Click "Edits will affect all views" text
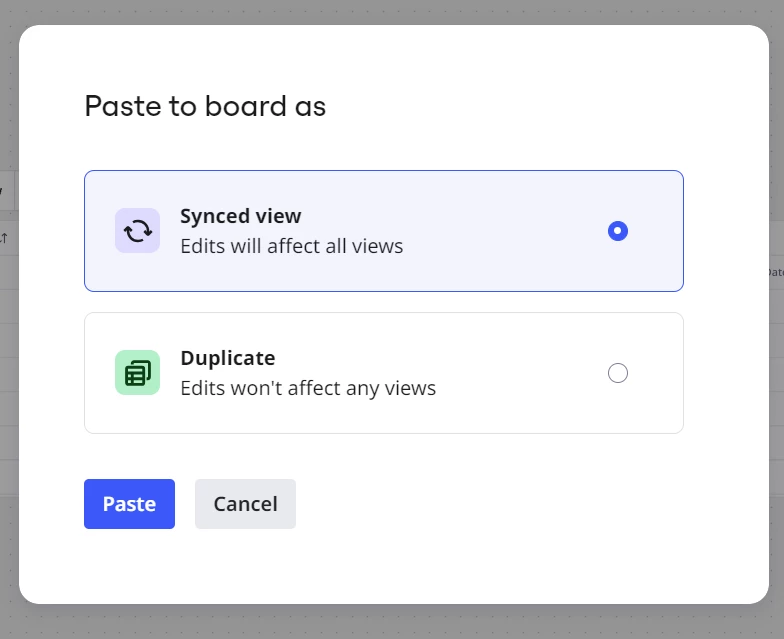Image resolution: width=784 pixels, height=639 pixels. [292, 246]
